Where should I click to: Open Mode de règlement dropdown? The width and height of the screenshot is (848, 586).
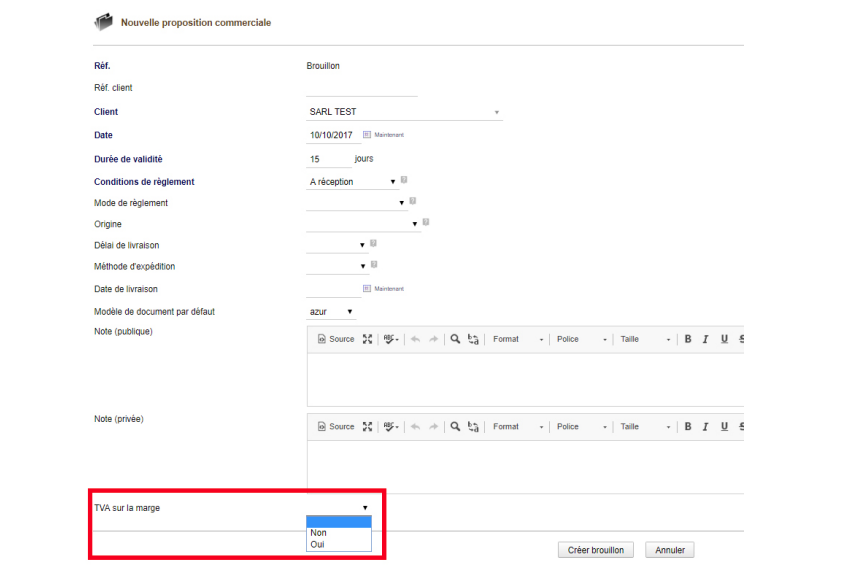[x=356, y=203]
